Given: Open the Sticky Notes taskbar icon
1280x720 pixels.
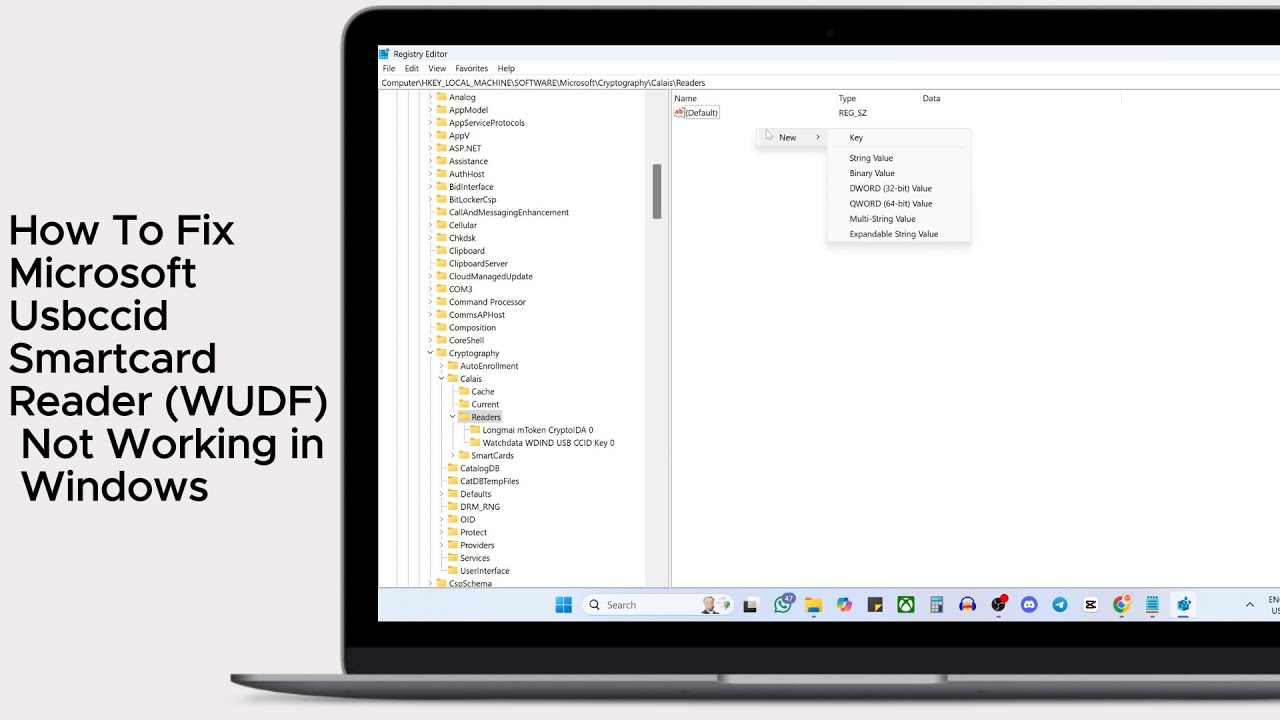Looking at the screenshot, I should pos(875,605).
